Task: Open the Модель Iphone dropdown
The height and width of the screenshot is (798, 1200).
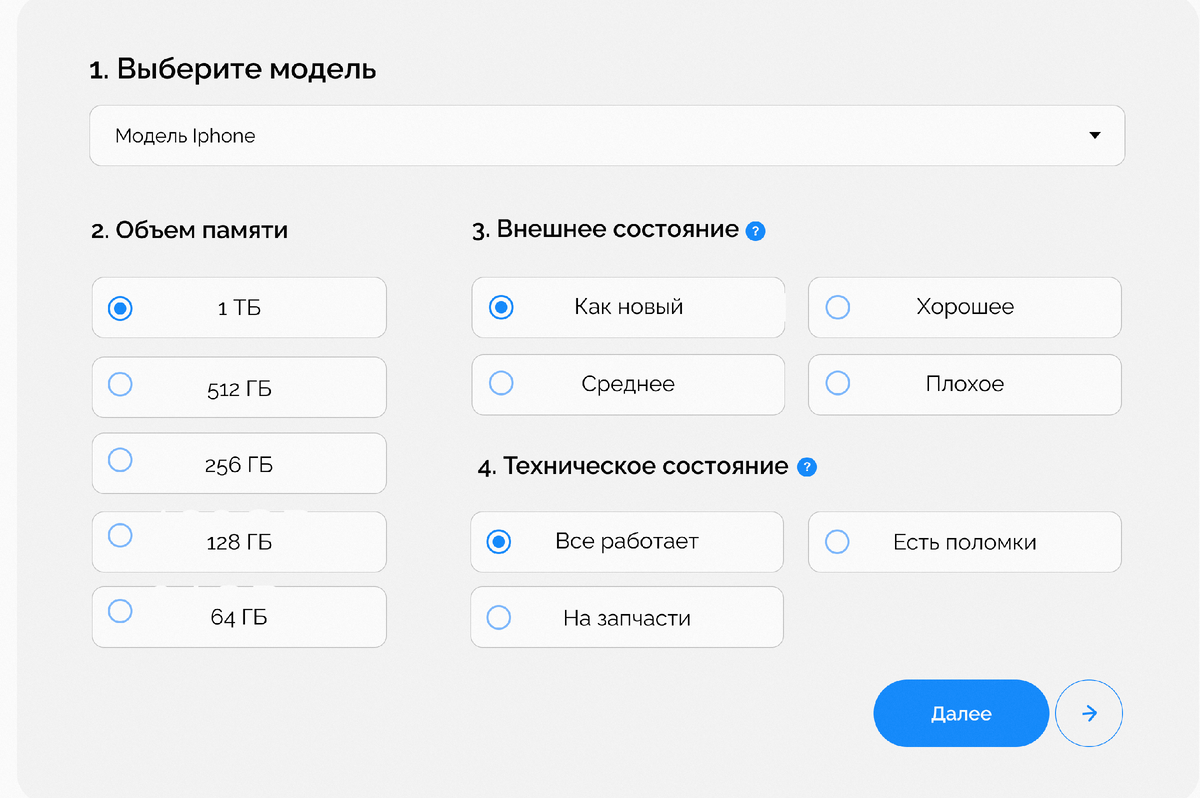Action: [606, 136]
